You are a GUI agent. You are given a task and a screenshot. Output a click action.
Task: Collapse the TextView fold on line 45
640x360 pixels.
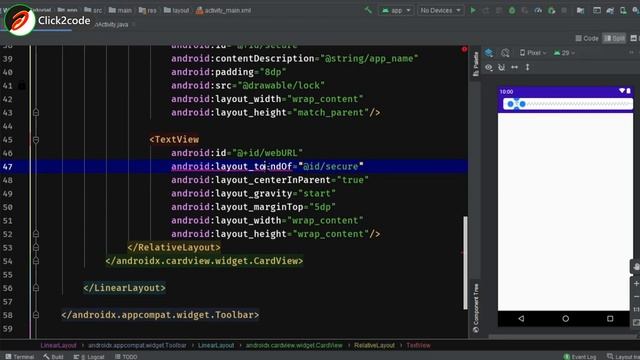(36, 140)
